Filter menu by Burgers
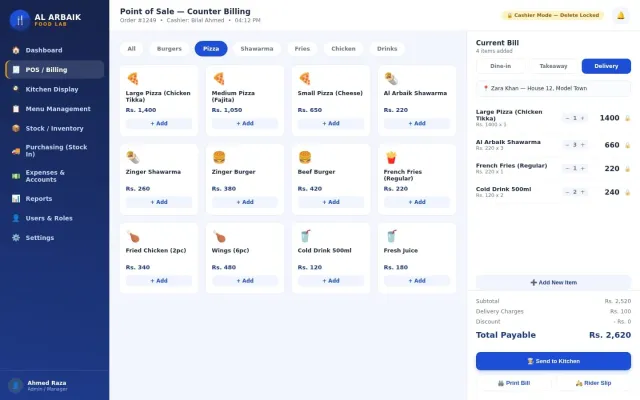The image size is (640, 400). click(x=169, y=49)
